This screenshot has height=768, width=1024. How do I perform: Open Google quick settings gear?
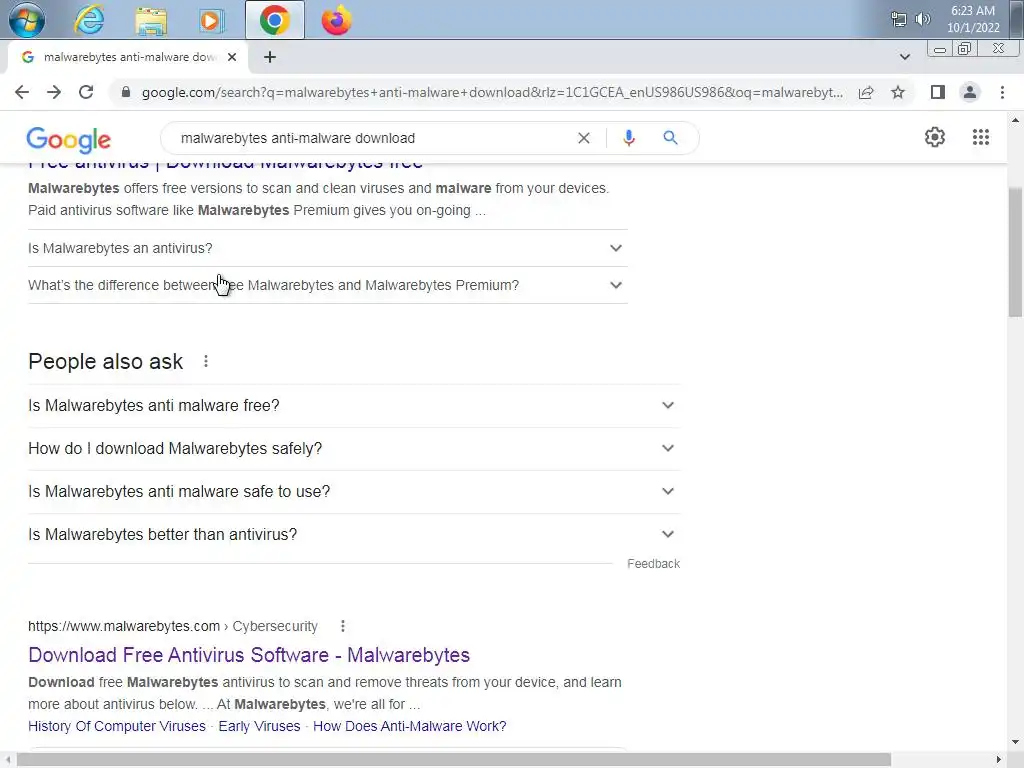935,137
